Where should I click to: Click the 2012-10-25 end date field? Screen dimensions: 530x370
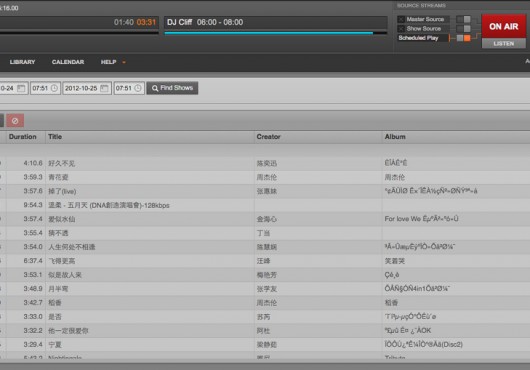tap(87, 88)
